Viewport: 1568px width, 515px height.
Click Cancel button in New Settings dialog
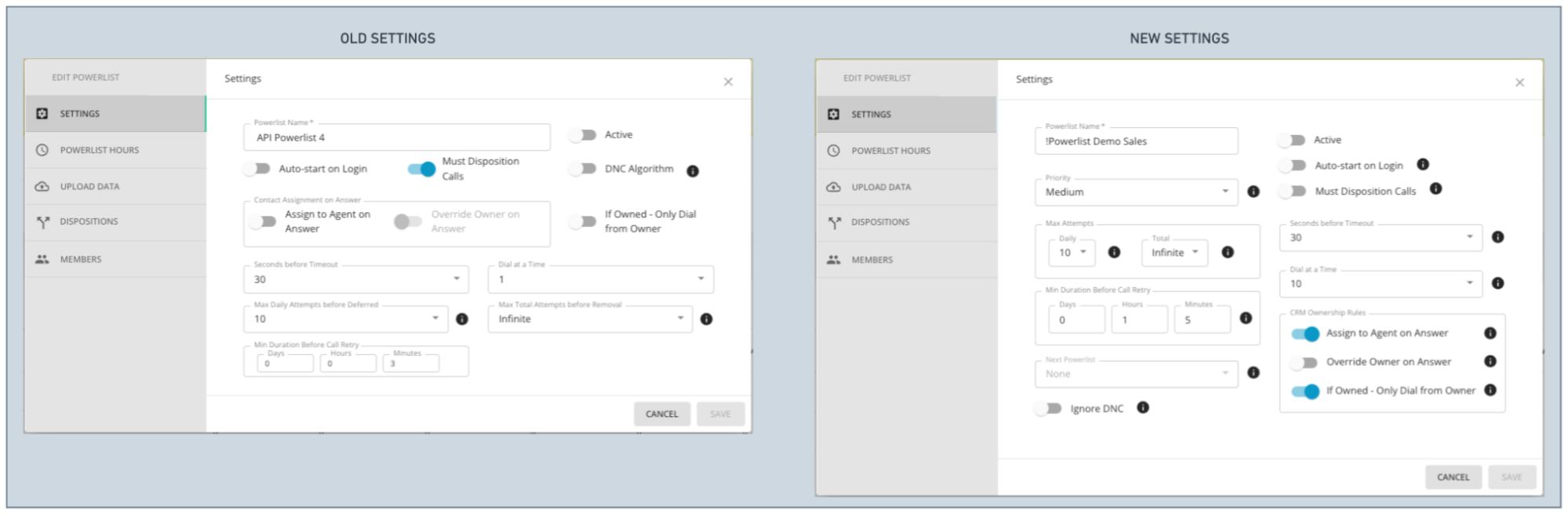click(1453, 477)
